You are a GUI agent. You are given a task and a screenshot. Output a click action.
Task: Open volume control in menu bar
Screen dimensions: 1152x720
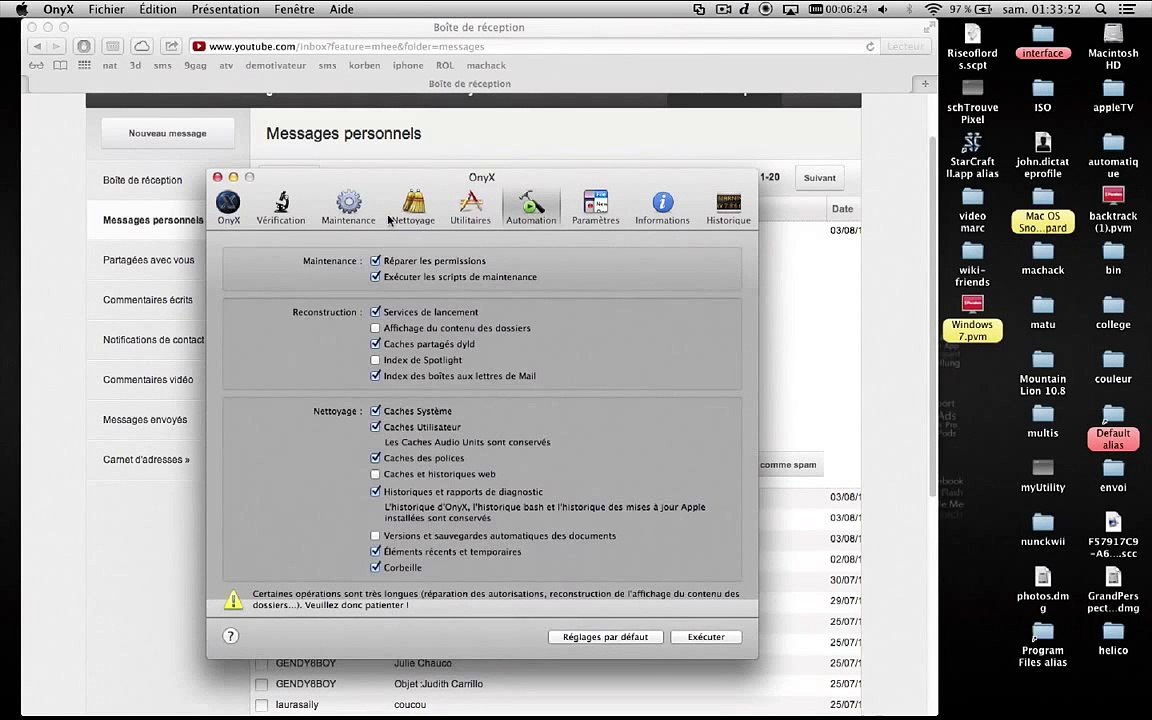click(882, 9)
